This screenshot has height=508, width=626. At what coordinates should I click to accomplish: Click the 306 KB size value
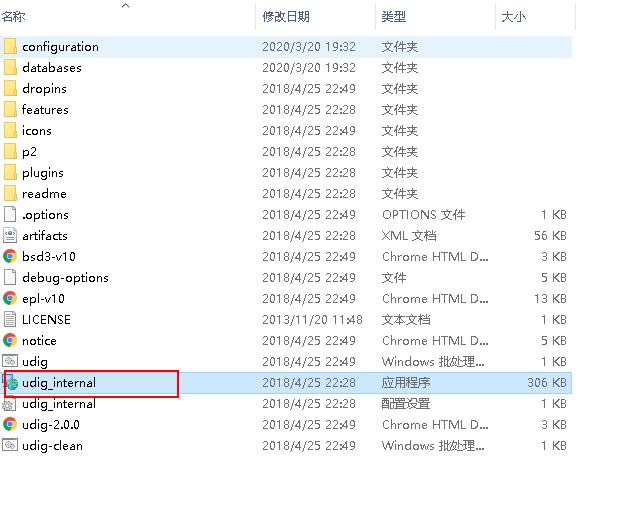(547, 383)
